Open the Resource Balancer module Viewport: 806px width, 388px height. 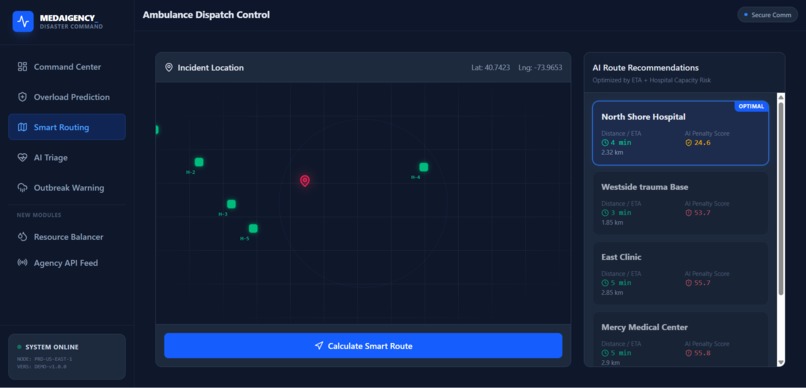coord(67,237)
